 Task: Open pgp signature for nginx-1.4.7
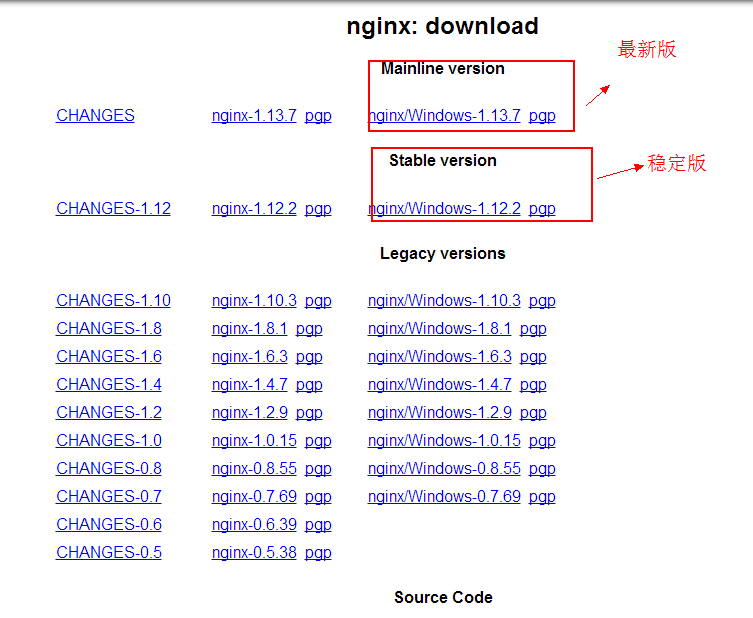(x=309, y=385)
